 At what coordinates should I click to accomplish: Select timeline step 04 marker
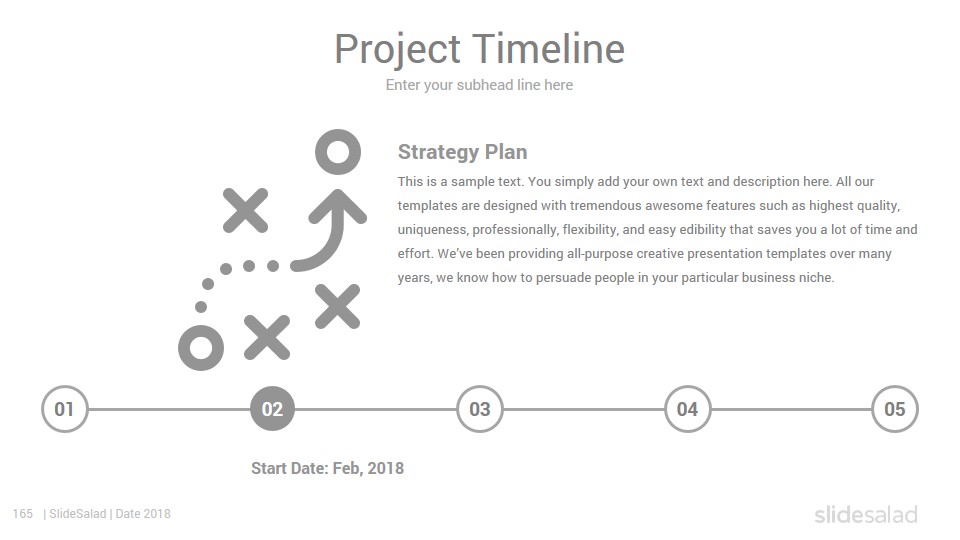(x=688, y=409)
